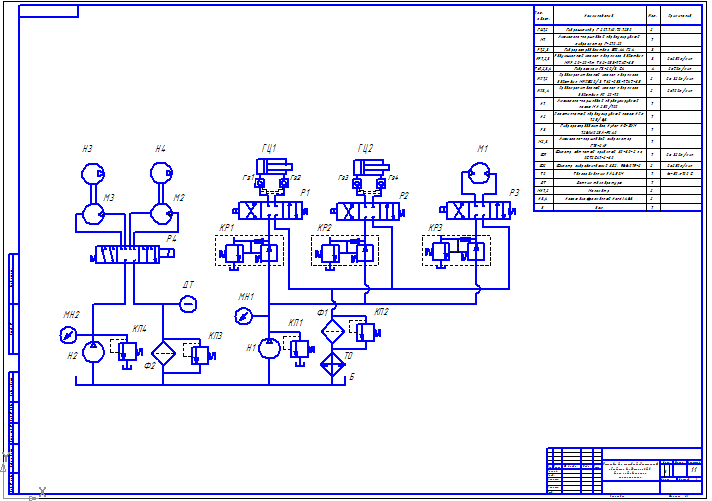Click the hydraulic lock symbol Гз1

260,183
